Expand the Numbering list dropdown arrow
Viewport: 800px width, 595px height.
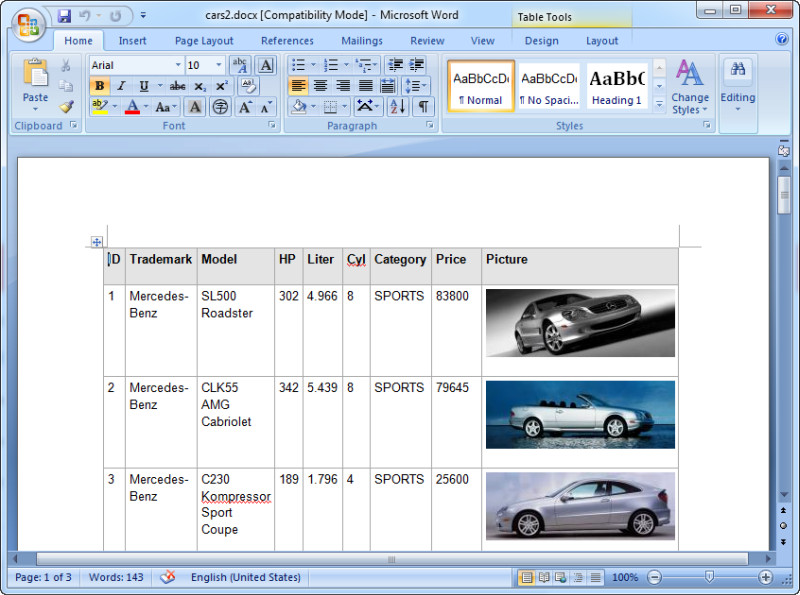coord(346,65)
